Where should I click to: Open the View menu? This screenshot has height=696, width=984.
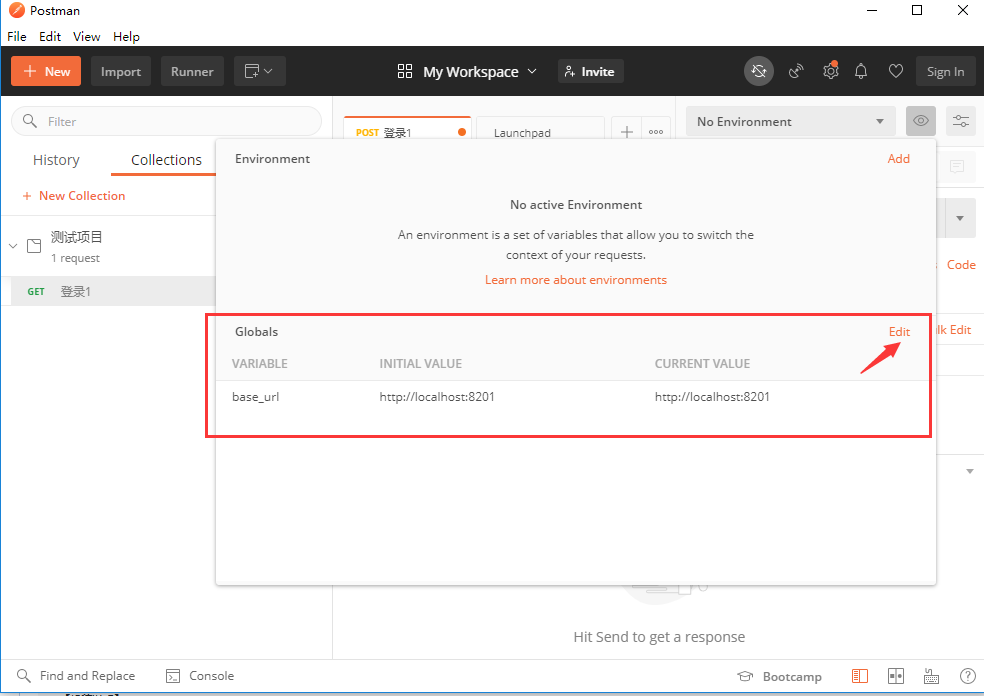(87, 36)
